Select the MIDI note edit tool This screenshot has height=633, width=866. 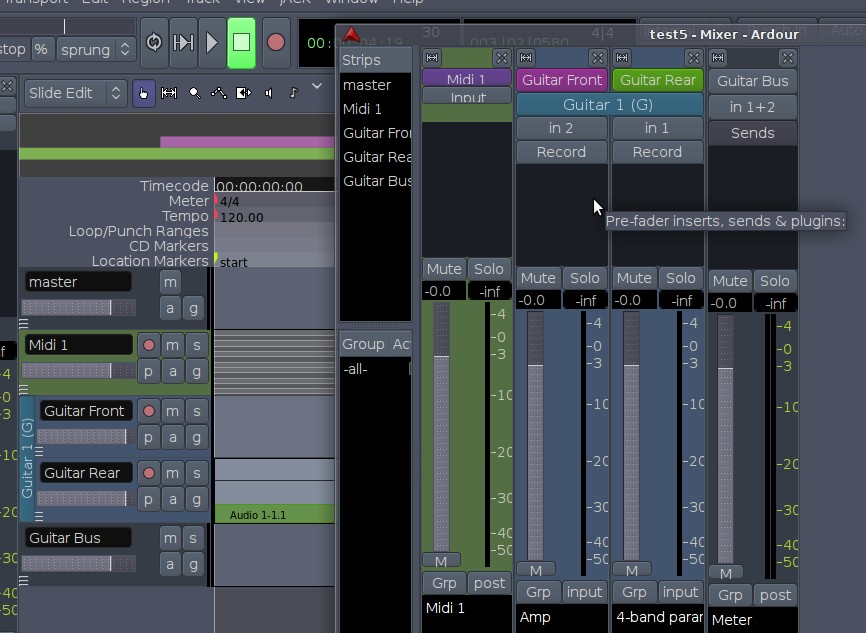(293, 93)
